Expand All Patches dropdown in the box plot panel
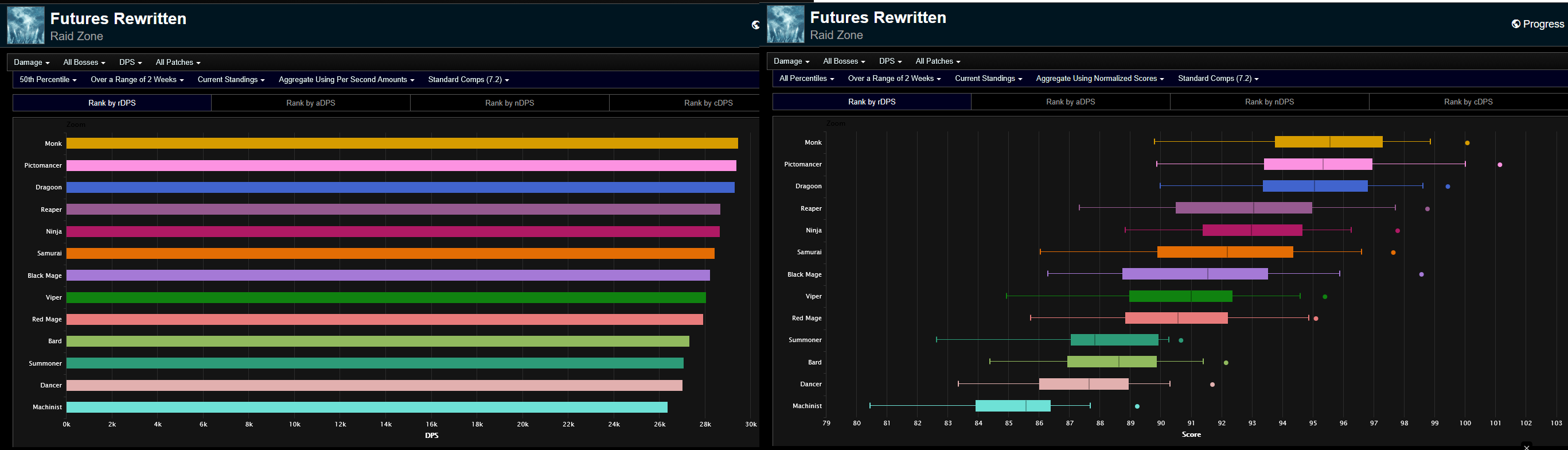The height and width of the screenshot is (450, 1568). tap(938, 61)
